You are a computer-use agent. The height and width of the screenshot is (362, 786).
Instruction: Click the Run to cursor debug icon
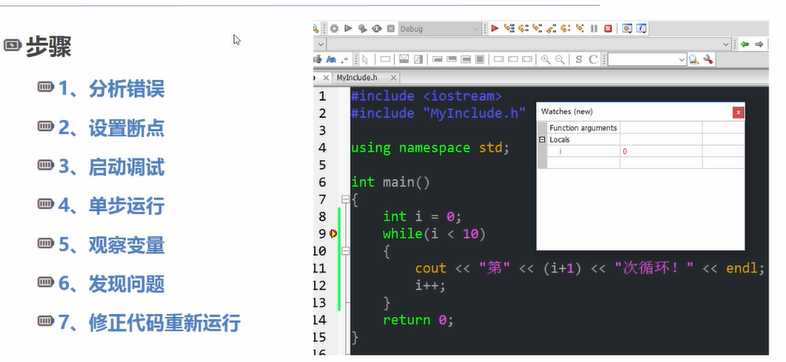509,29
